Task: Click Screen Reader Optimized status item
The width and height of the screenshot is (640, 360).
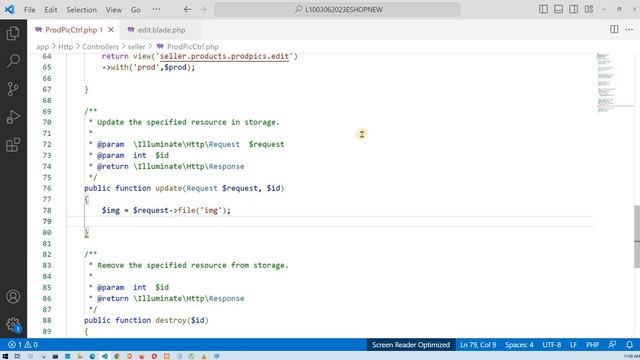Action: click(411, 345)
